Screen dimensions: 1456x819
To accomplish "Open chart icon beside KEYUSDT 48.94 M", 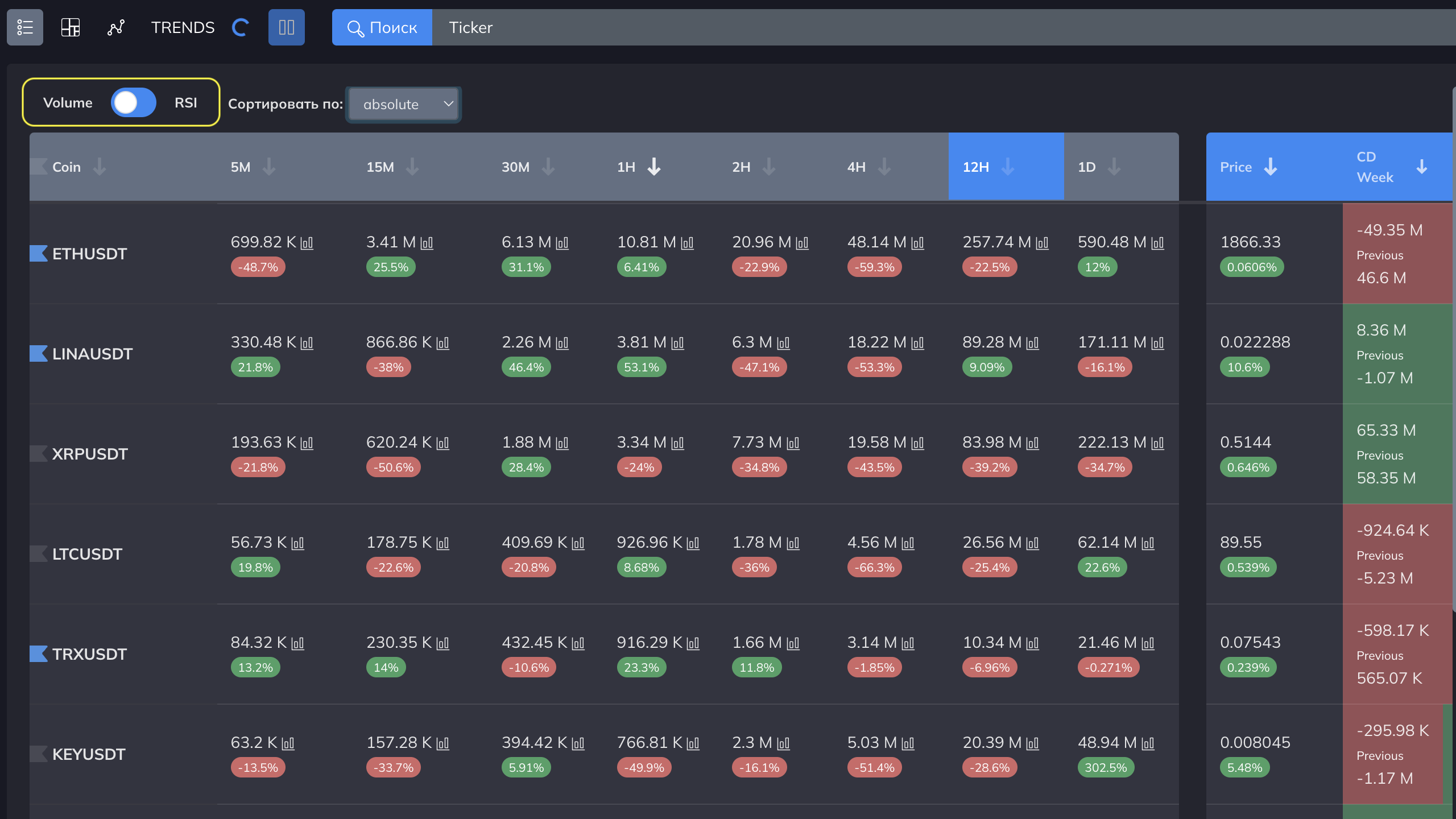I will 1148,744.
